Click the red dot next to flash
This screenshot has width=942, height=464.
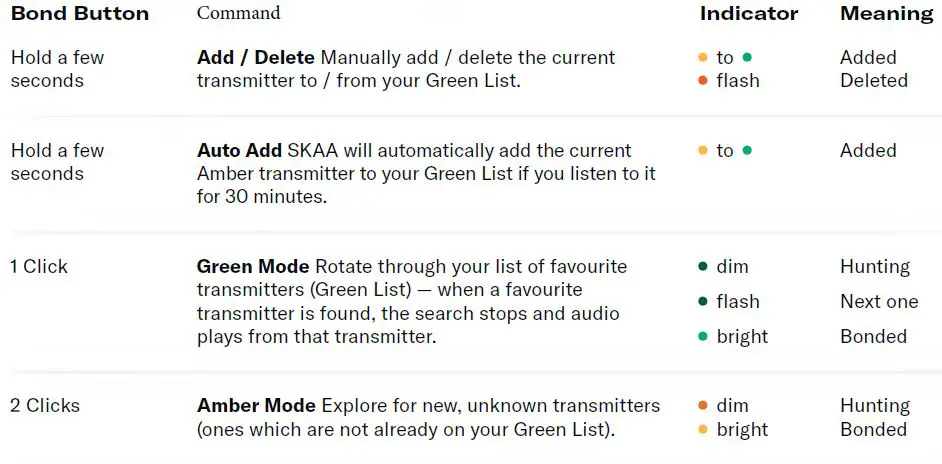point(703,81)
